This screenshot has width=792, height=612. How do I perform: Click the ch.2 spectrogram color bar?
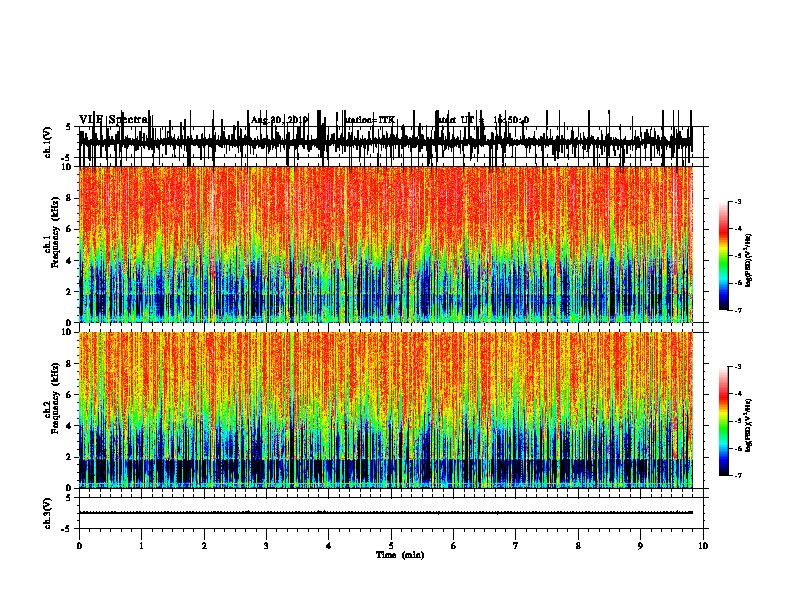tap(724, 421)
